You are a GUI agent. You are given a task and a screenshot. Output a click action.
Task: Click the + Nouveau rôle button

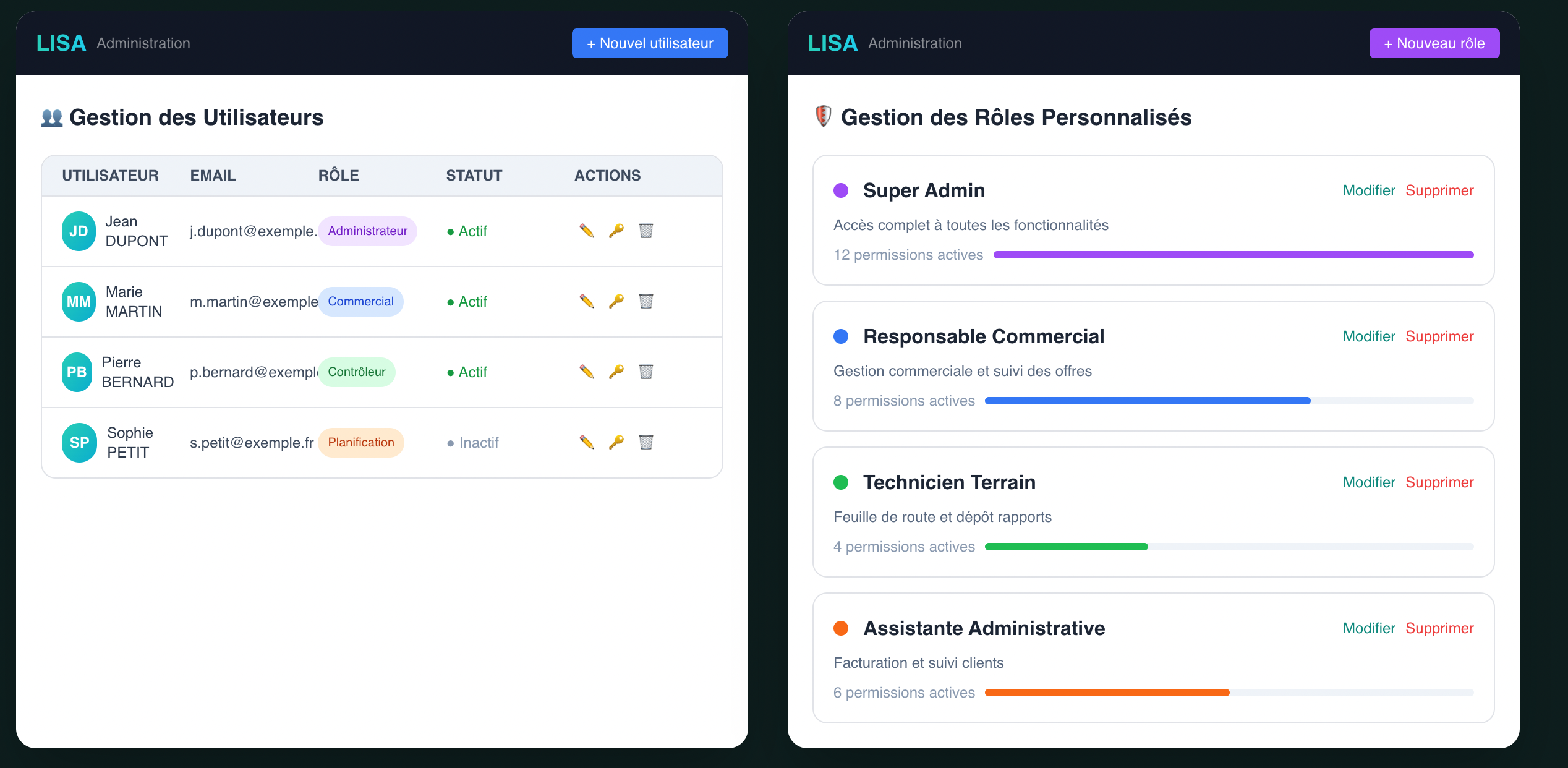tap(1434, 43)
